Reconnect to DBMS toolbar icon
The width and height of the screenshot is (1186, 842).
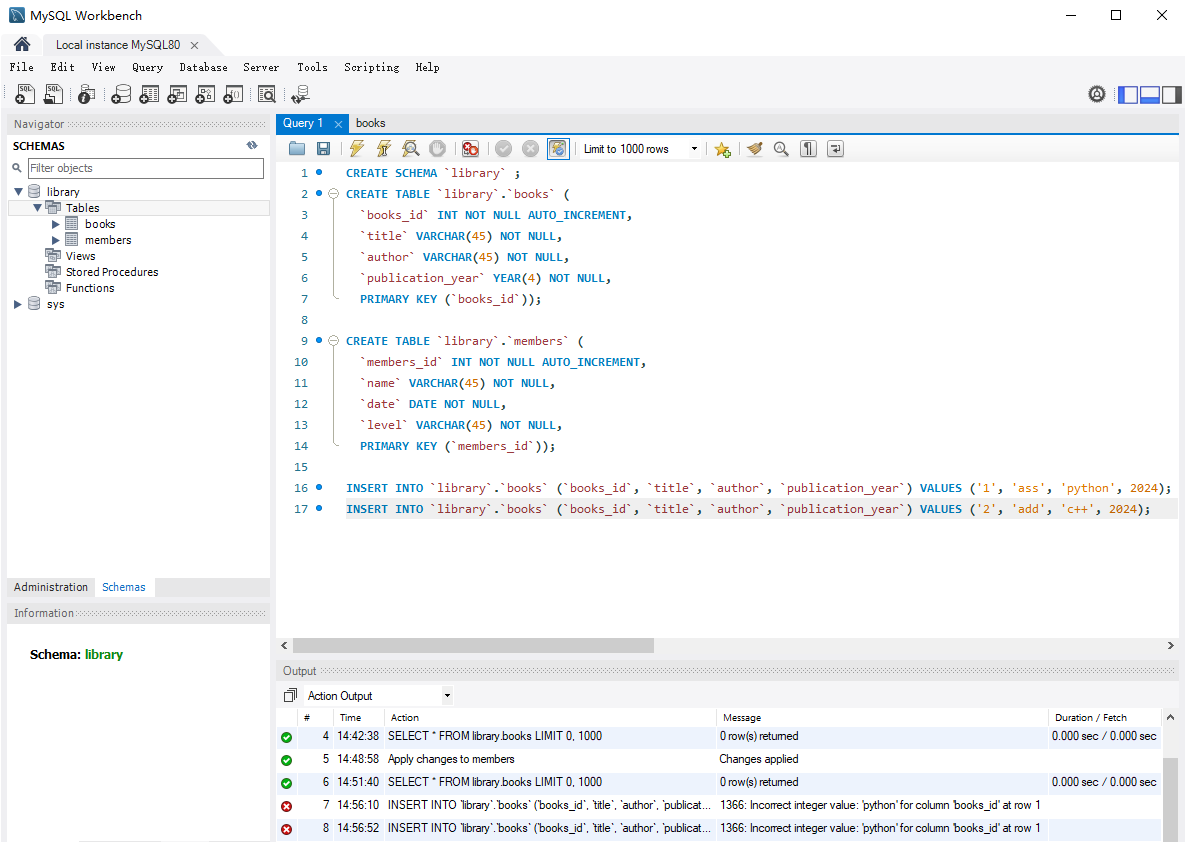pyautogui.click(x=300, y=94)
